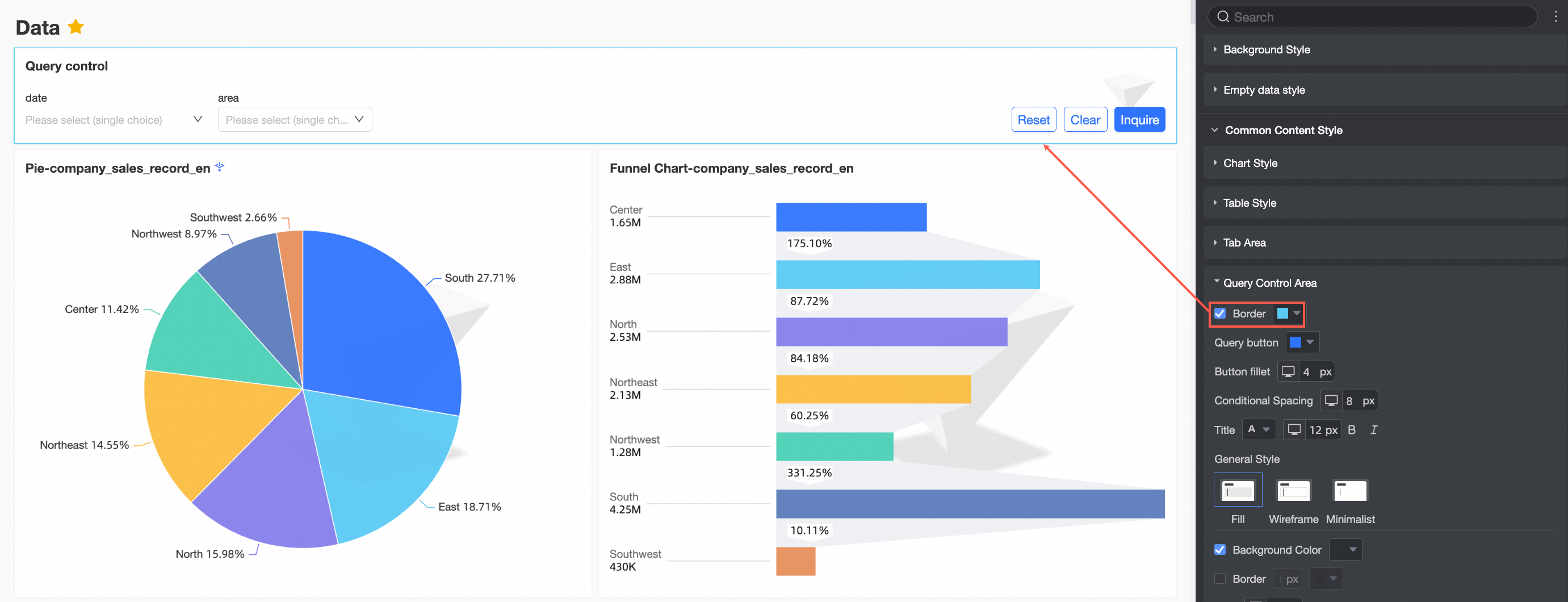The height and width of the screenshot is (602, 1568).
Task: Click the Title font size monitor icon
Action: [x=1294, y=430]
